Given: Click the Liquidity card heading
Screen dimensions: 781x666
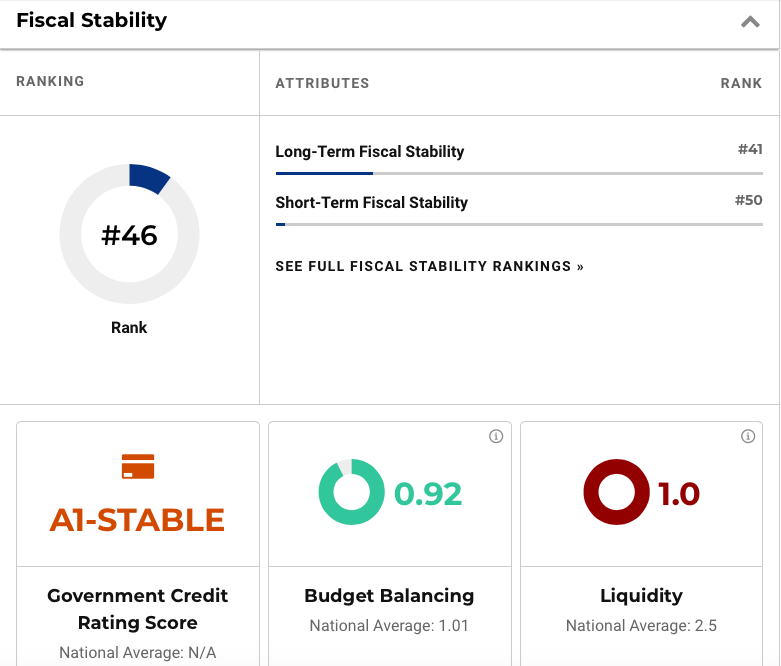Looking at the screenshot, I should (641, 596).
